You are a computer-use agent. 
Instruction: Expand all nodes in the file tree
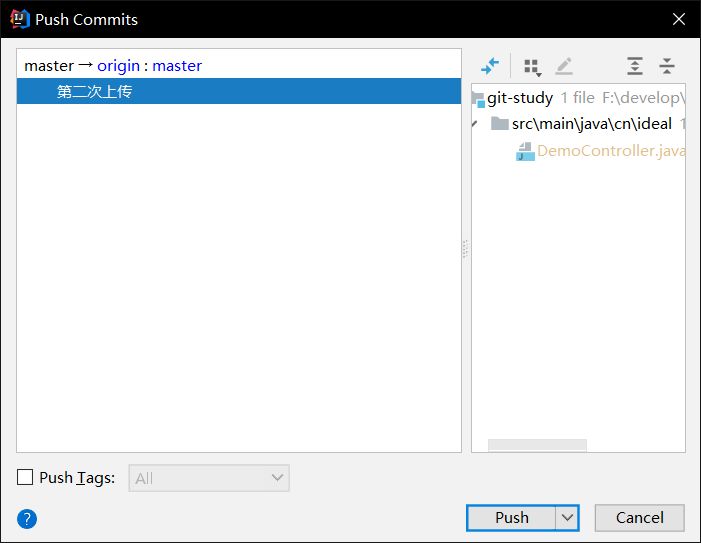pos(635,66)
